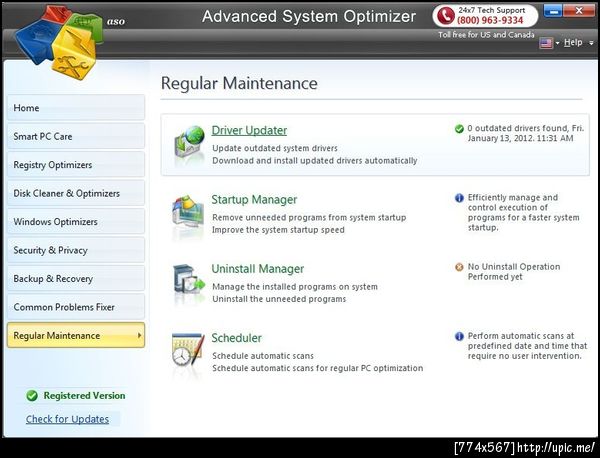This screenshot has width=600, height=458.
Task: Open the Security & Privacy section
Action: pos(76,250)
